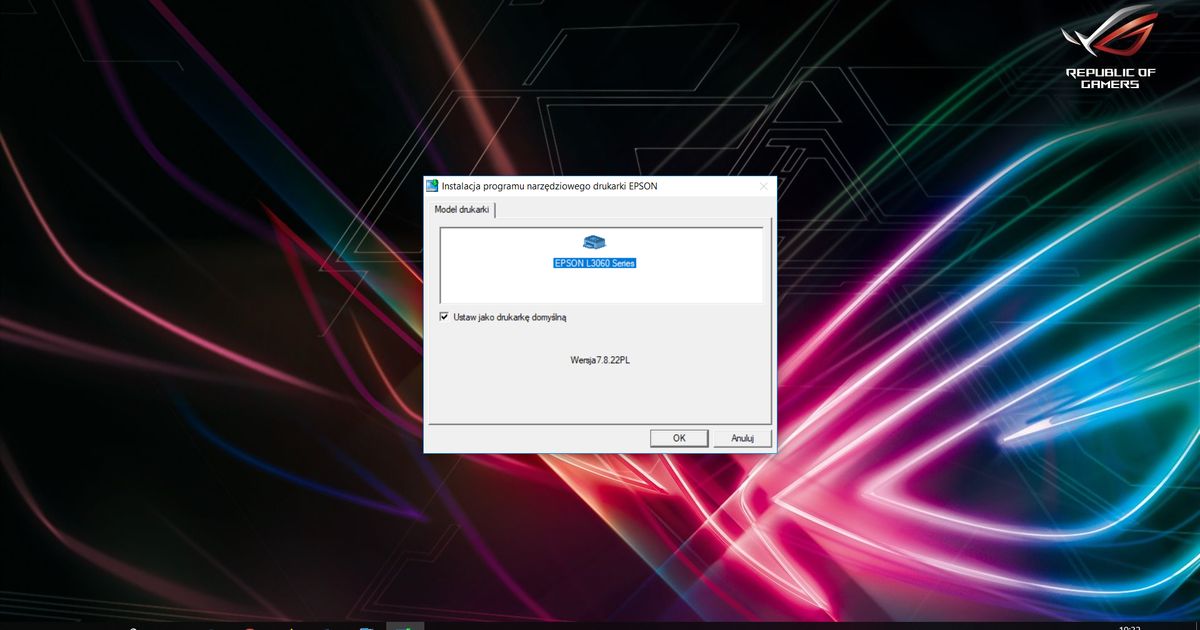
Task: Activate the highlighted installer icon in taskbar
Action: [405, 626]
